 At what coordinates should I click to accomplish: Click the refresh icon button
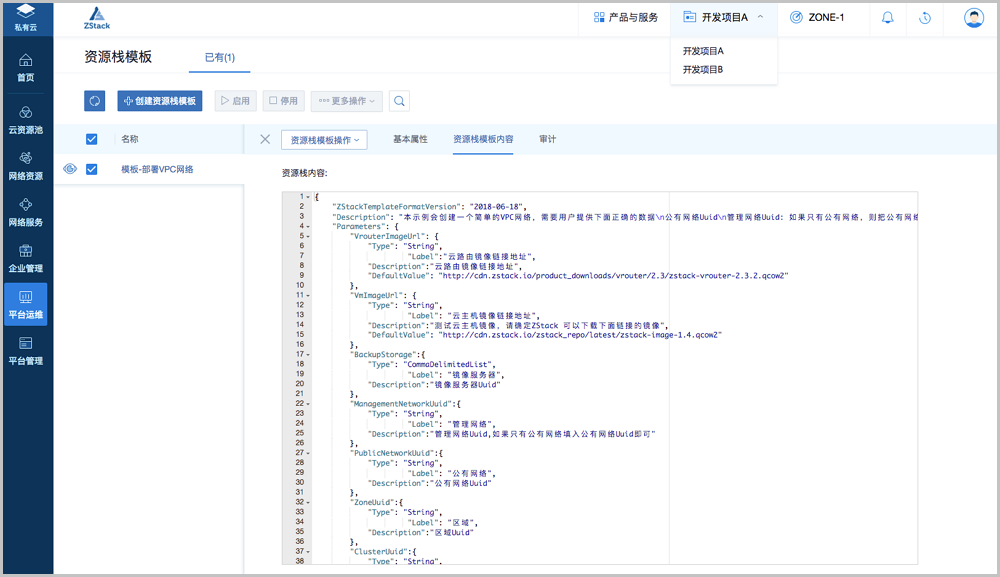(95, 101)
